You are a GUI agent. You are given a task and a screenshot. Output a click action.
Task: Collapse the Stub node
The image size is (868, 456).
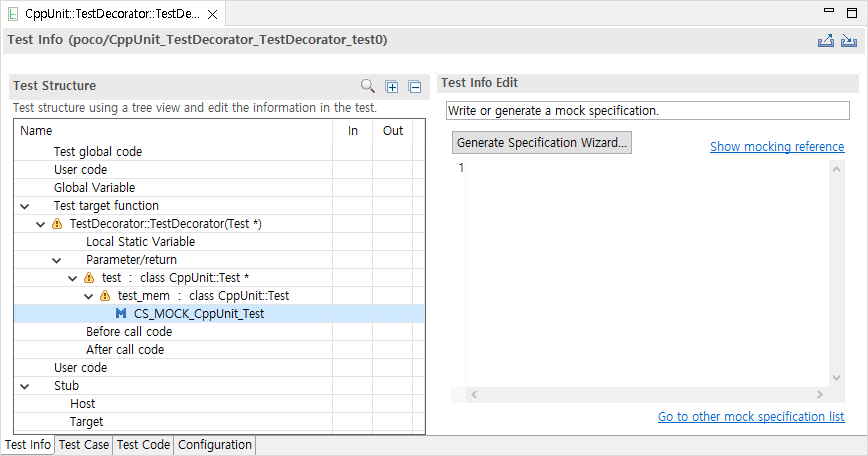(25, 386)
